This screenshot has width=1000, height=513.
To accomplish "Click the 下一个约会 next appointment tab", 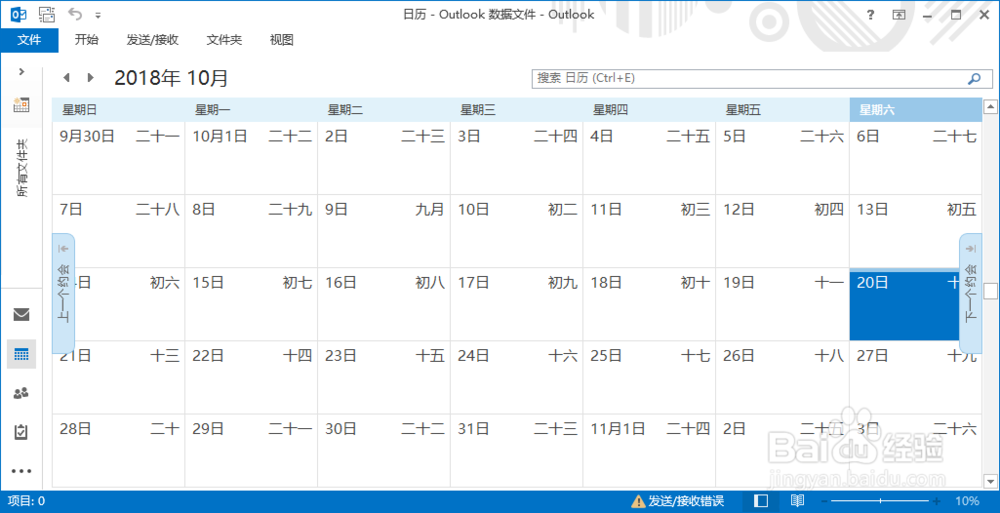I will click(971, 294).
